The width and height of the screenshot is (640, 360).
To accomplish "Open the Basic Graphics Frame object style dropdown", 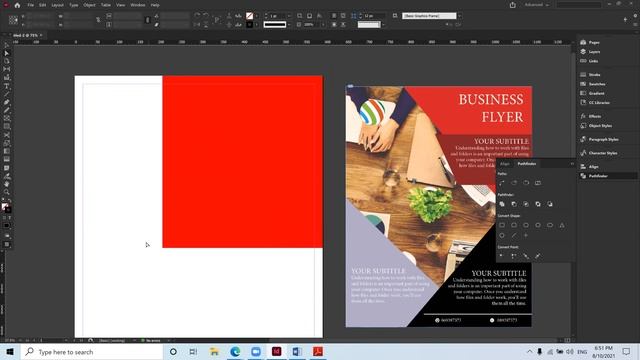I will [460, 16].
